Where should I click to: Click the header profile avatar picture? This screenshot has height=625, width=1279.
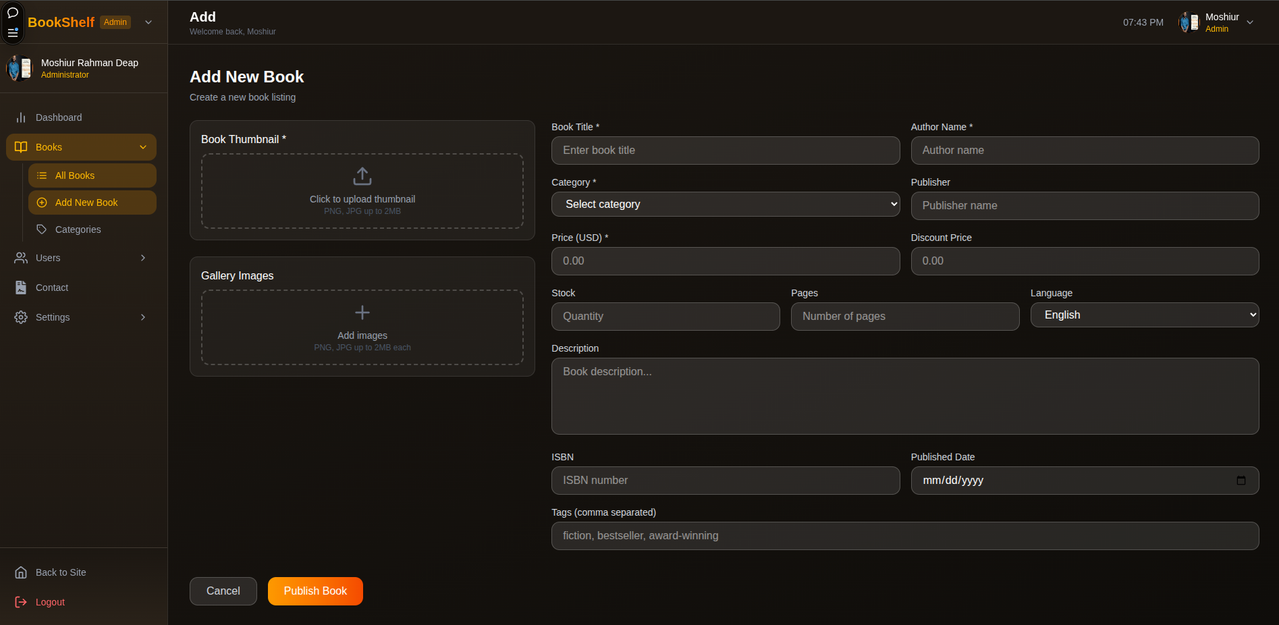pyautogui.click(x=1188, y=22)
